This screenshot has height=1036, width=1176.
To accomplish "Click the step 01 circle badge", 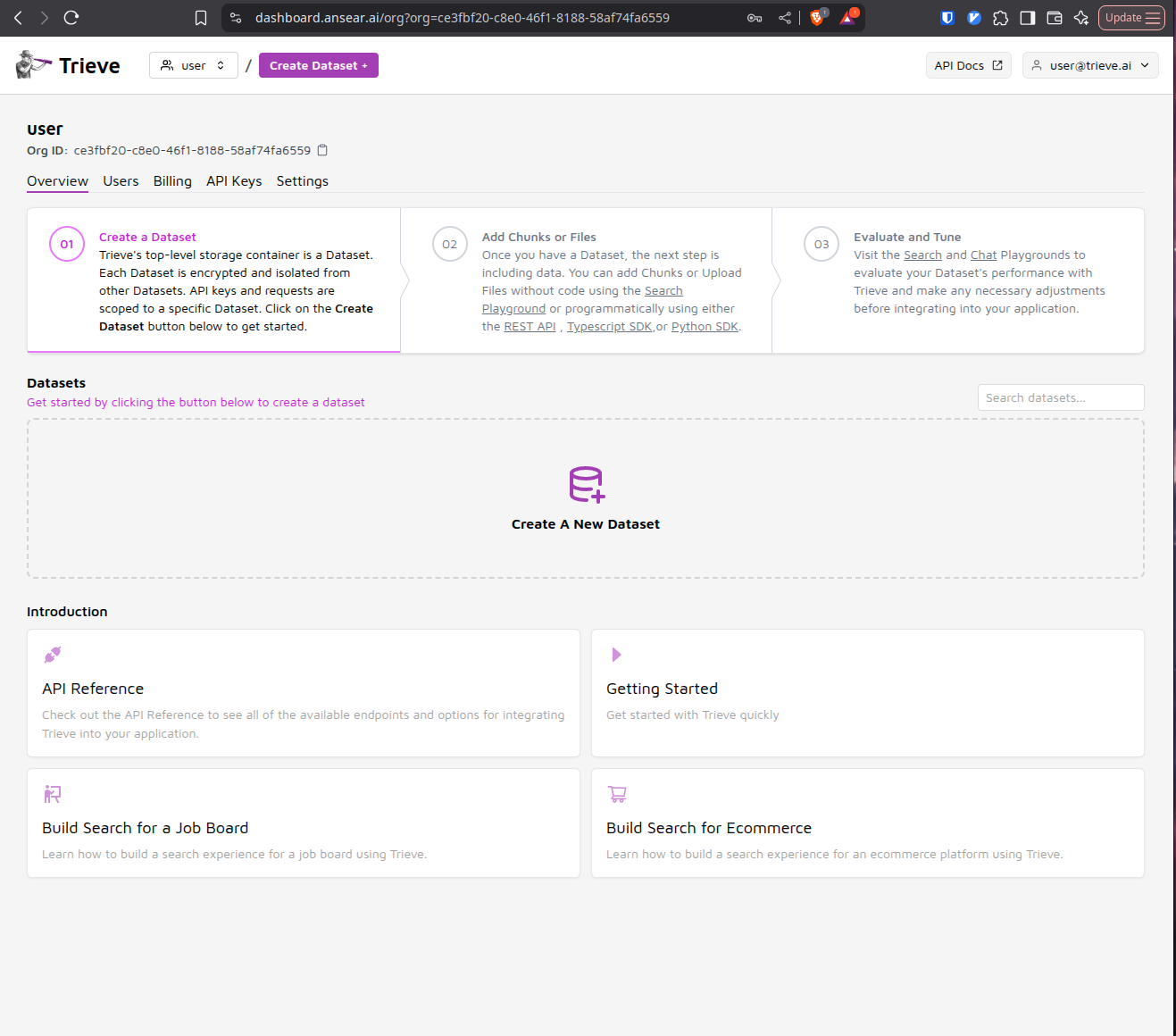I will pyautogui.click(x=67, y=244).
